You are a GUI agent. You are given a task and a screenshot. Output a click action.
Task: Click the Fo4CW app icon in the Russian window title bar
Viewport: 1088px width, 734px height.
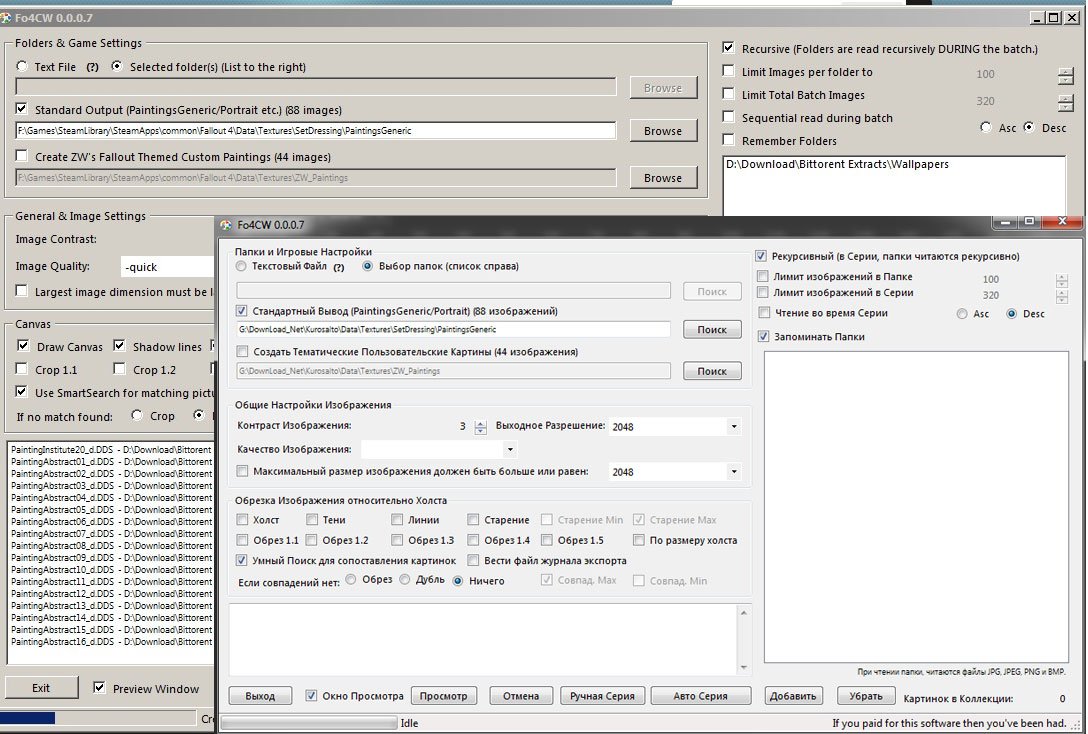[228, 225]
